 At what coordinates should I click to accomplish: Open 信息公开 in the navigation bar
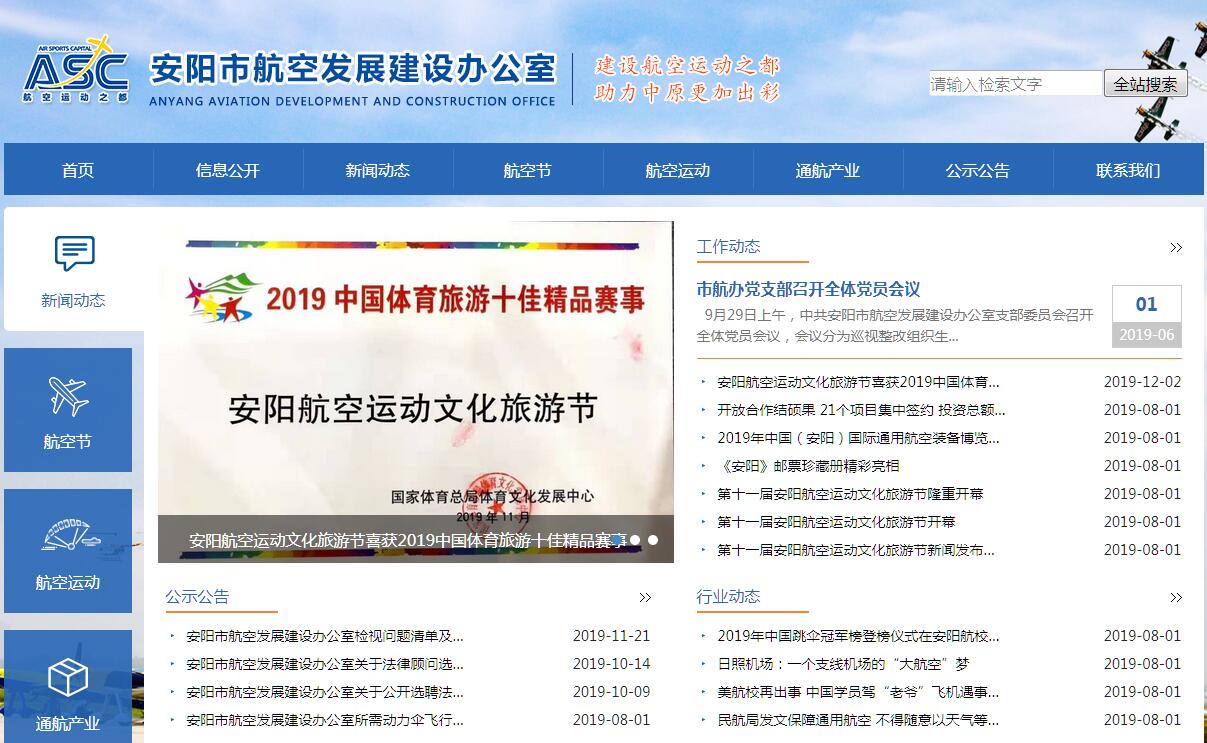coord(228,170)
